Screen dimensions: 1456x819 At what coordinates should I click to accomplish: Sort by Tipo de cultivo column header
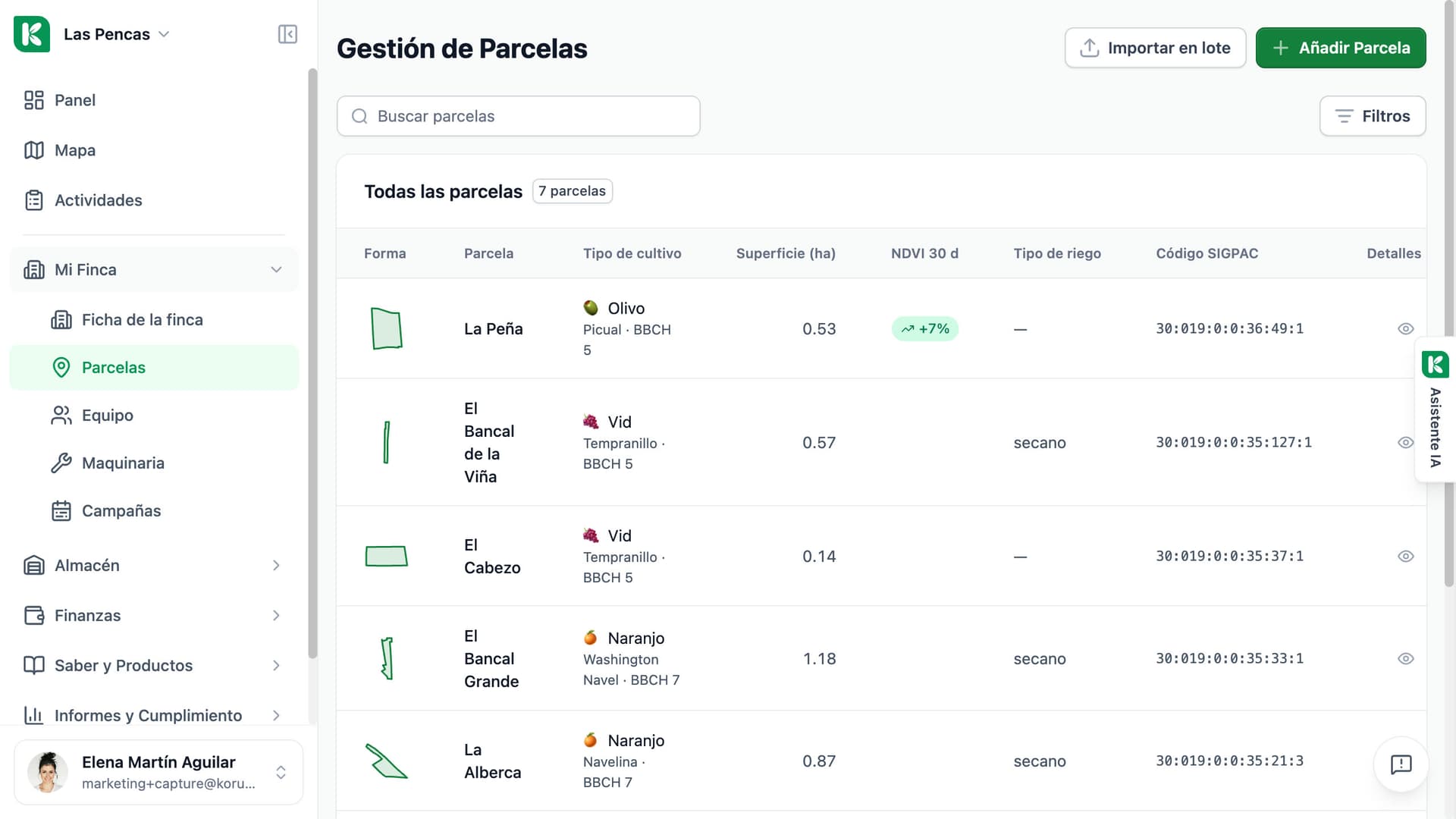(x=632, y=253)
